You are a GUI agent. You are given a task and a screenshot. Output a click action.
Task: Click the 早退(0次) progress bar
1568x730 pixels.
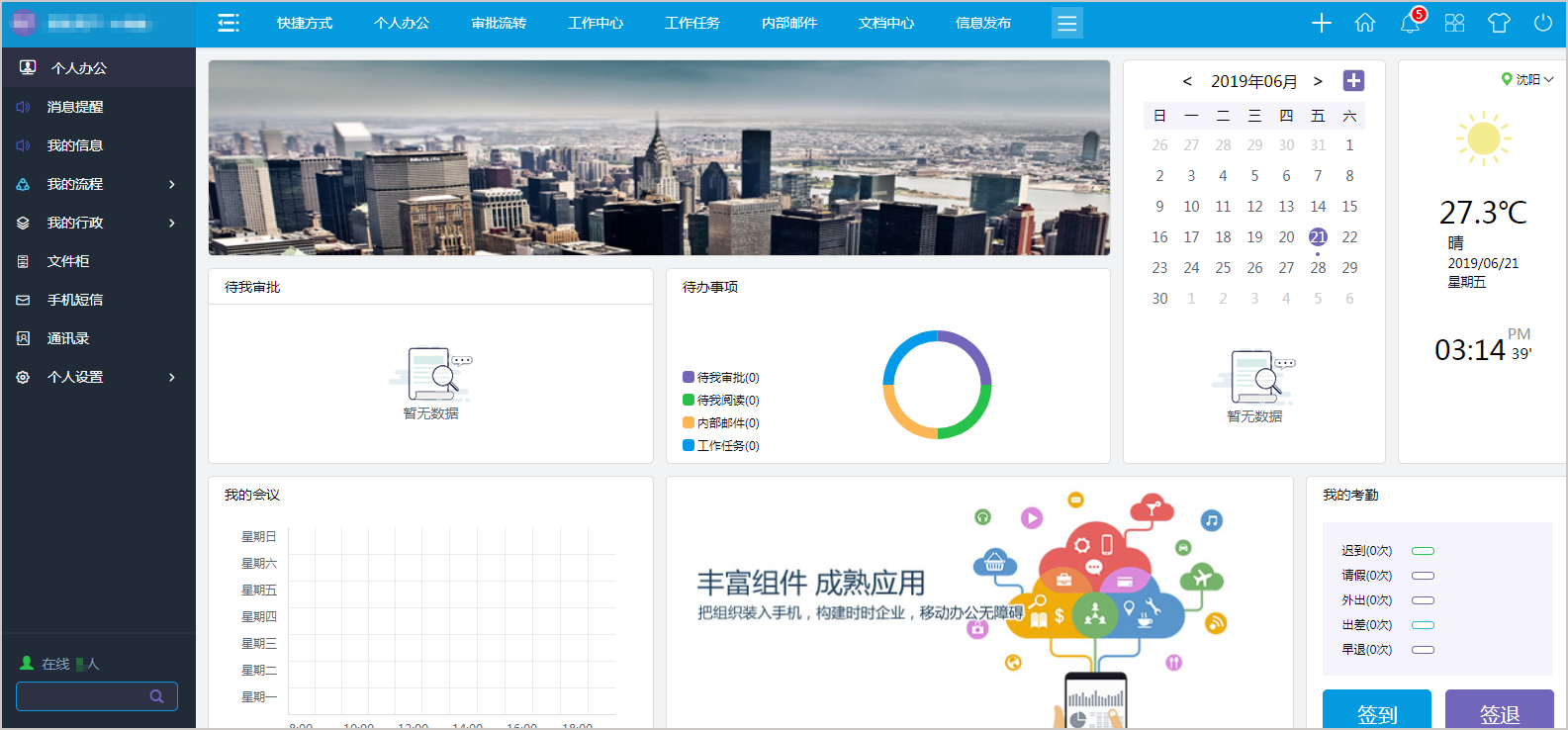tap(1423, 650)
